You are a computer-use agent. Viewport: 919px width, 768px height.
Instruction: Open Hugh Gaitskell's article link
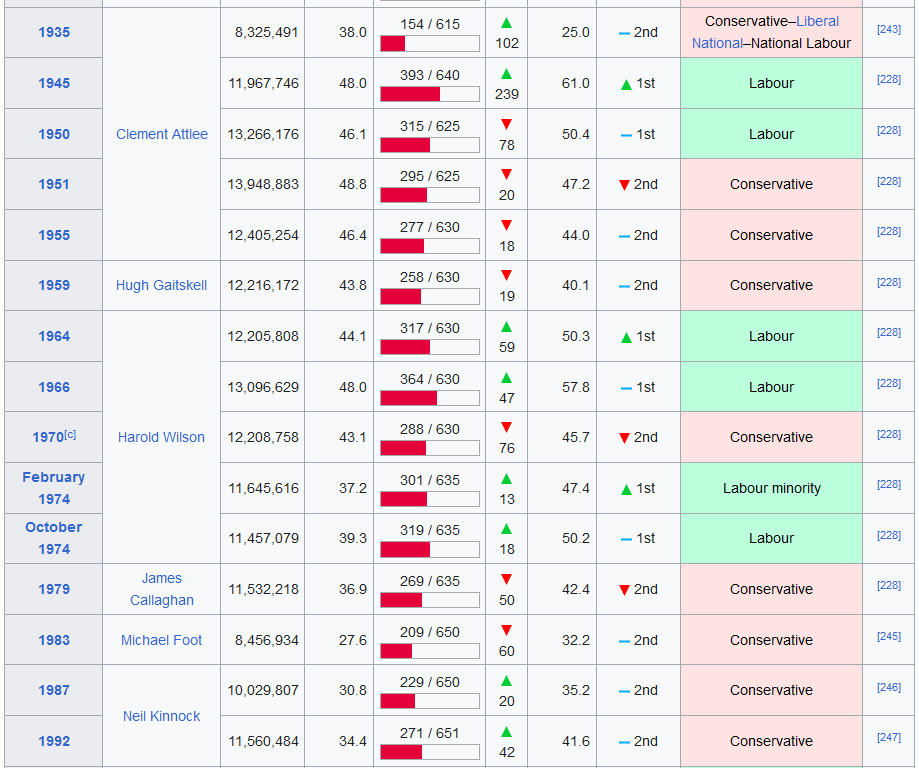click(x=162, y=285)
